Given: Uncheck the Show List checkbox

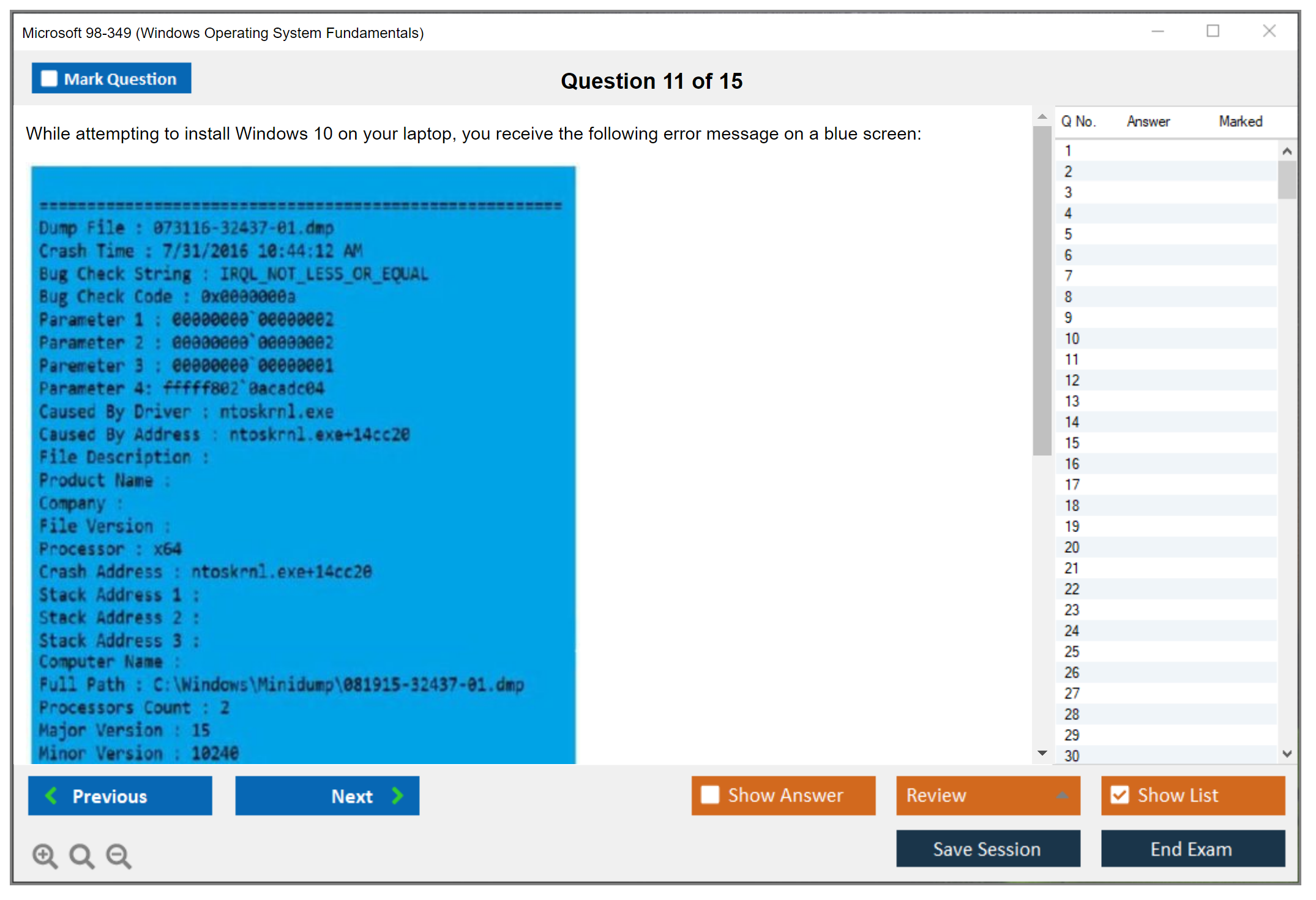Looking at the screenshot, I should click(x=1120, y=795).
